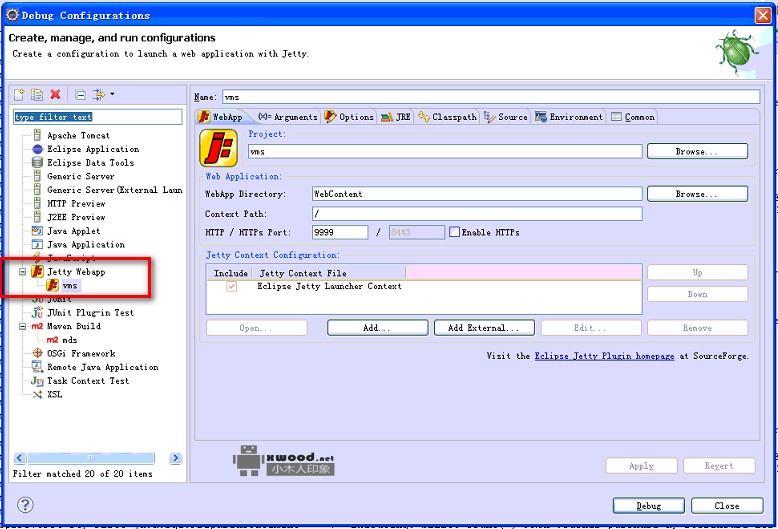778x529 pixels.
Task: Click the New launch configuration icon
Action: (x=19, y=94)
